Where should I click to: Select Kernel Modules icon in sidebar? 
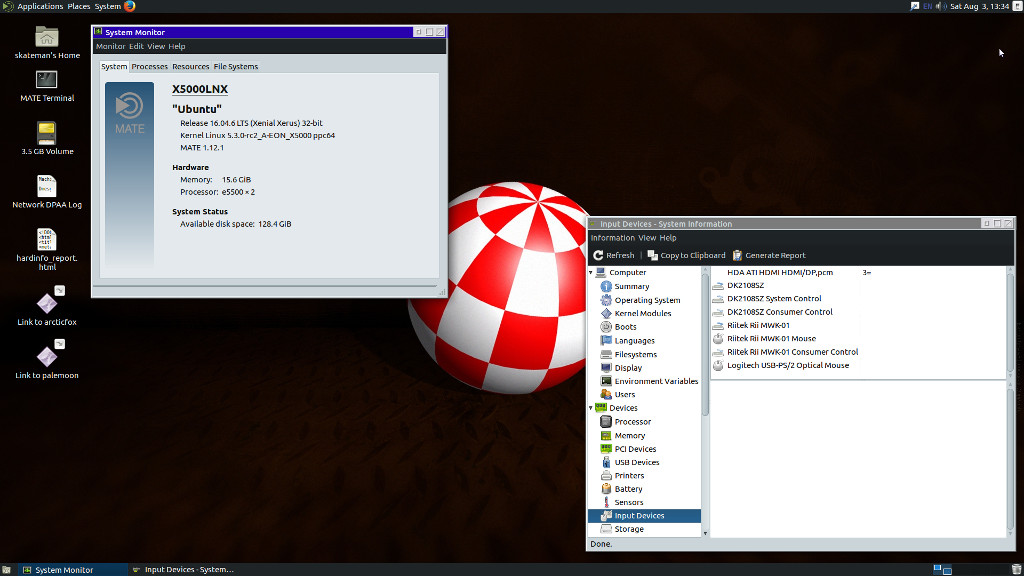tap(606, 313)
